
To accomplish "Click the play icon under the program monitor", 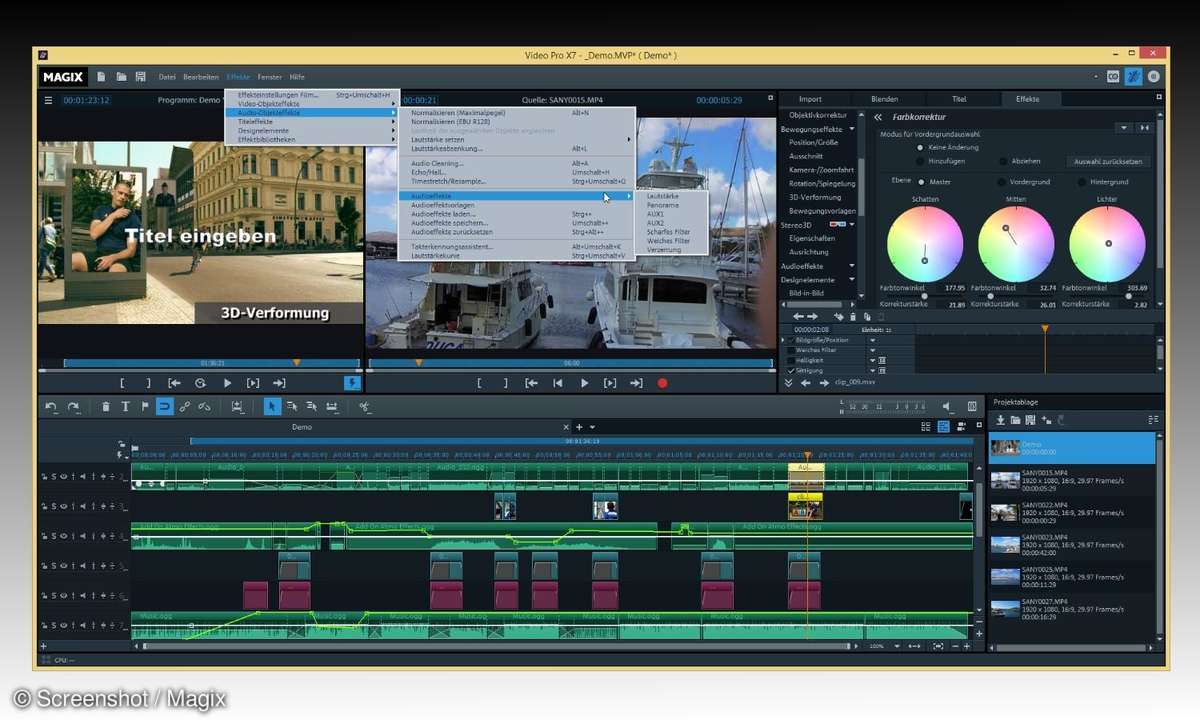I will 227,383.
